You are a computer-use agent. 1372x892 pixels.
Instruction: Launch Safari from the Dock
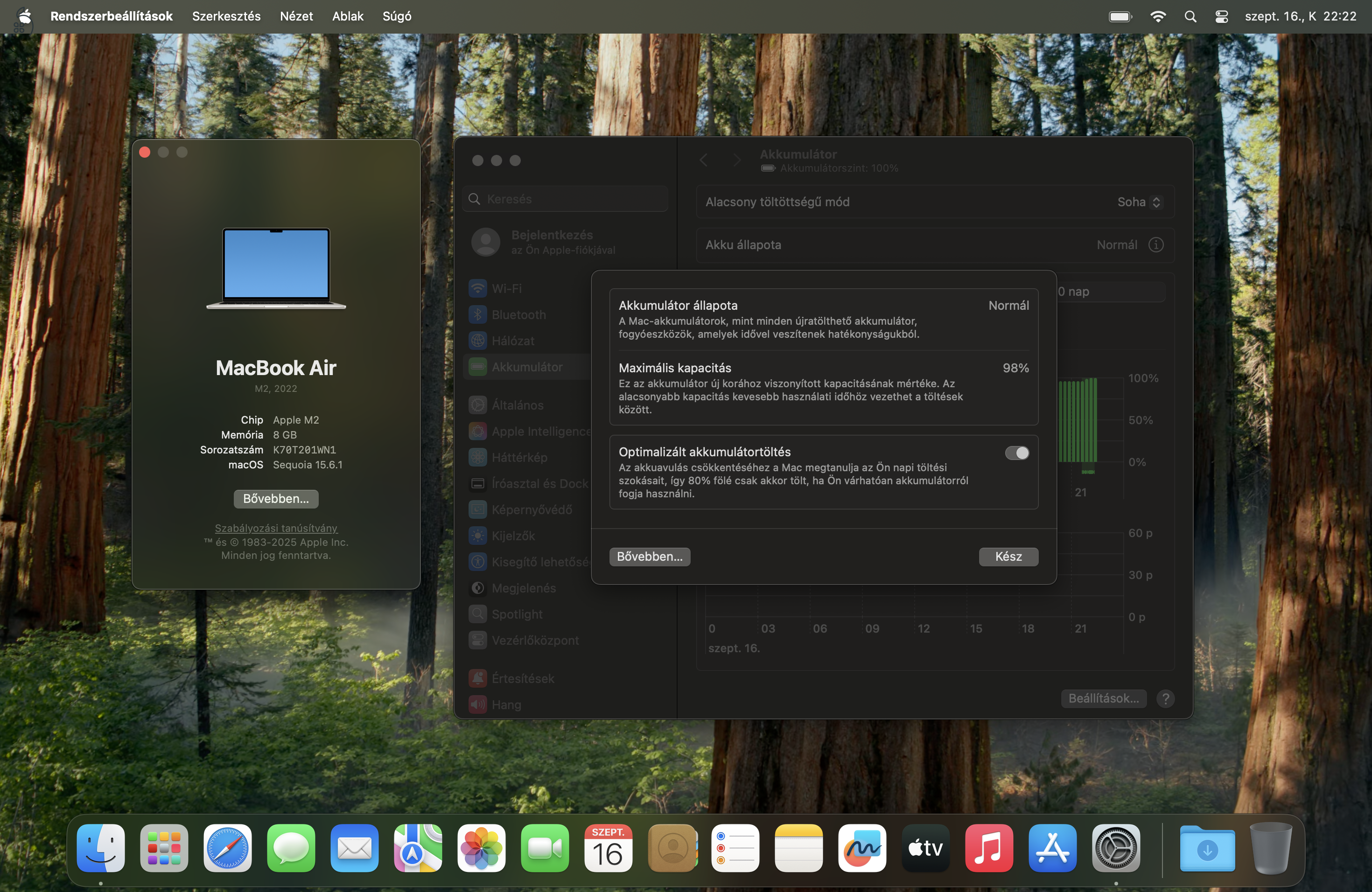pos(228,848)
